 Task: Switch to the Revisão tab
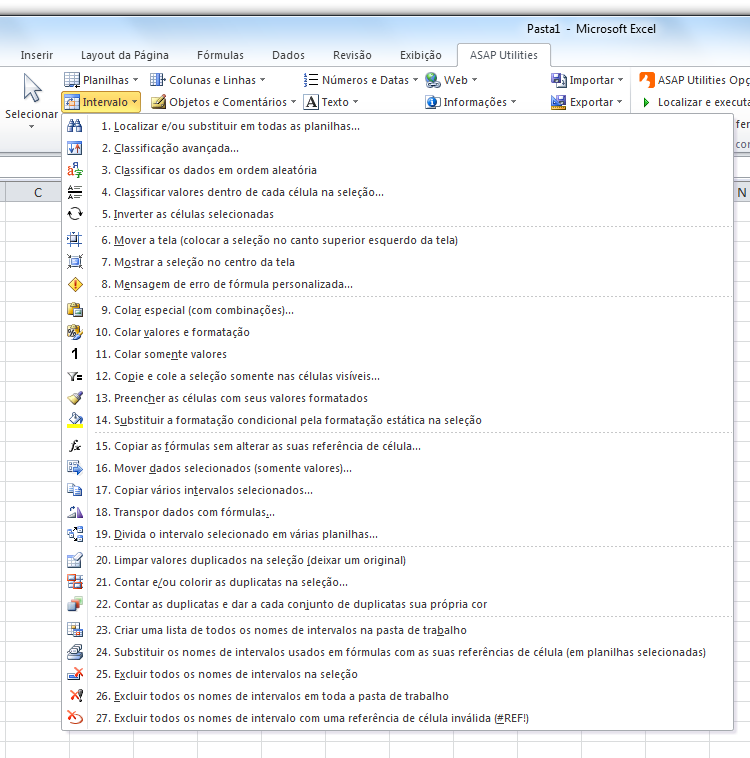pos(352,55)
